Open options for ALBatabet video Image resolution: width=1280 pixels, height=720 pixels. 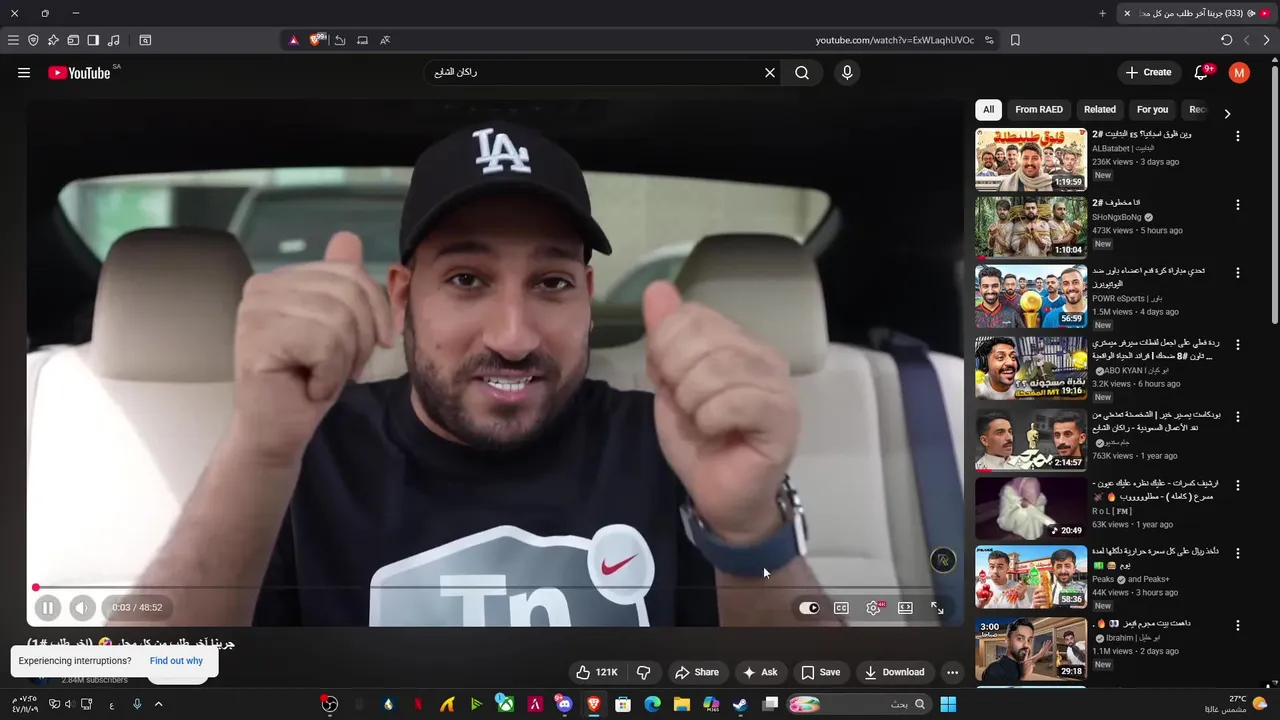pyautogui.click(x=1238, y=136)
